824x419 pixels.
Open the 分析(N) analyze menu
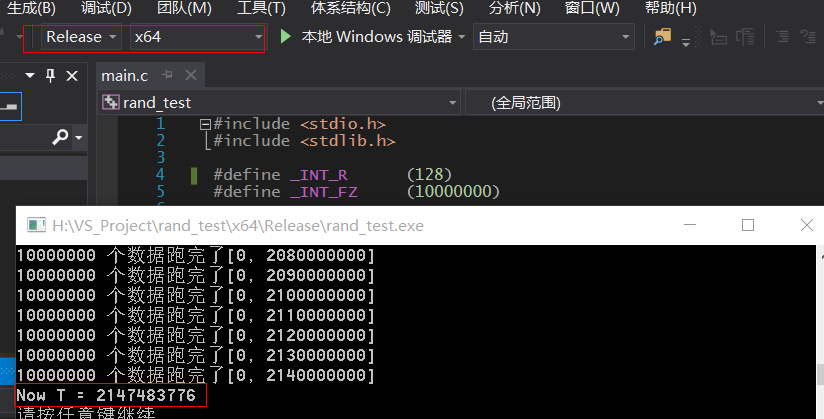pyautogui.click(x=514, y=8)
